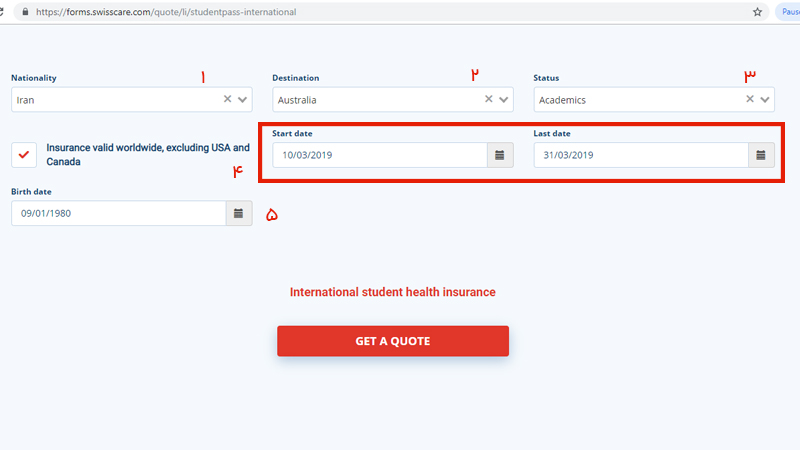Clear the Nationality selection Iran

(x=228, y=99)
